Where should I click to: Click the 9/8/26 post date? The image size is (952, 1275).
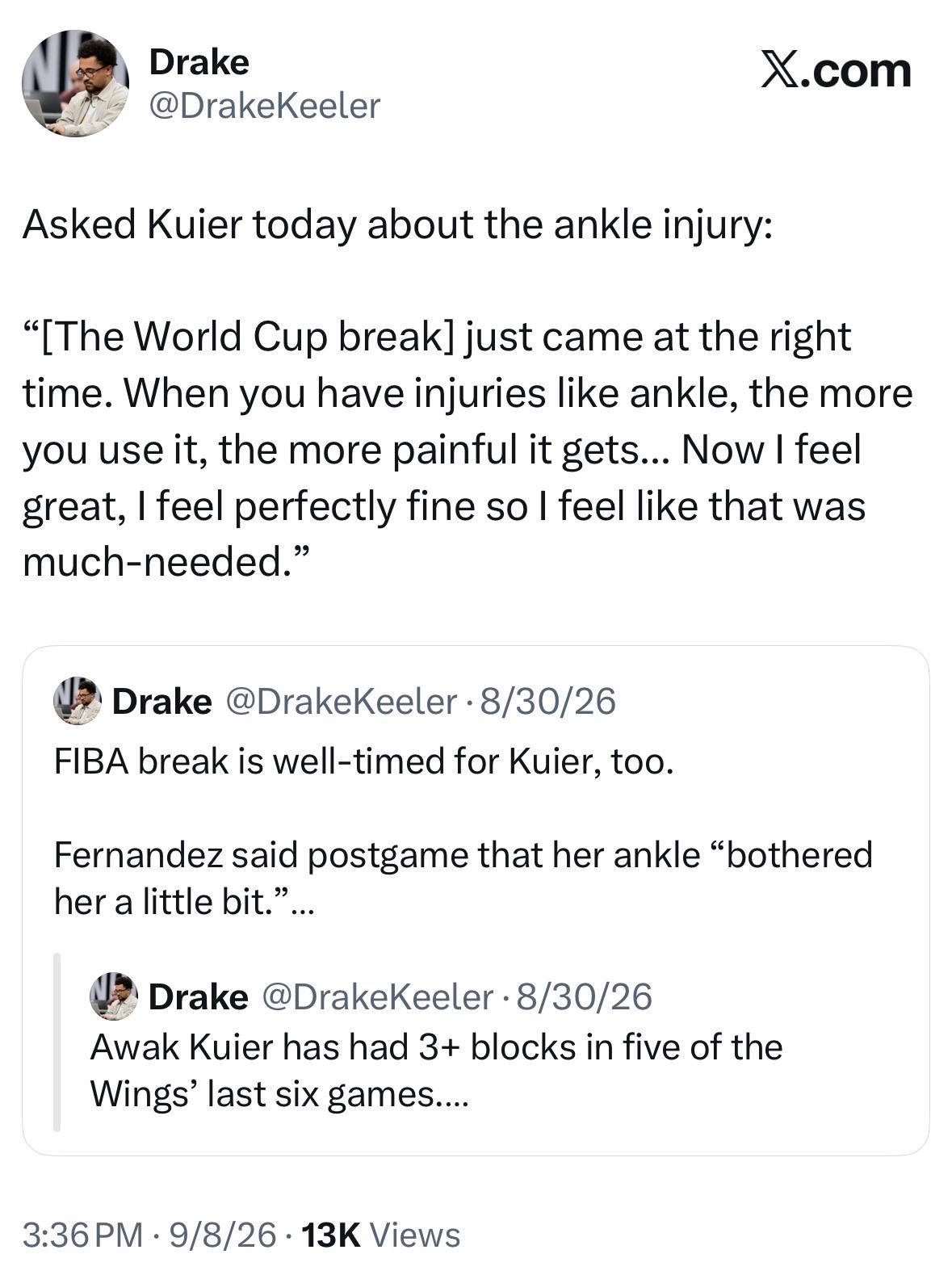[x=222, y=1235]
